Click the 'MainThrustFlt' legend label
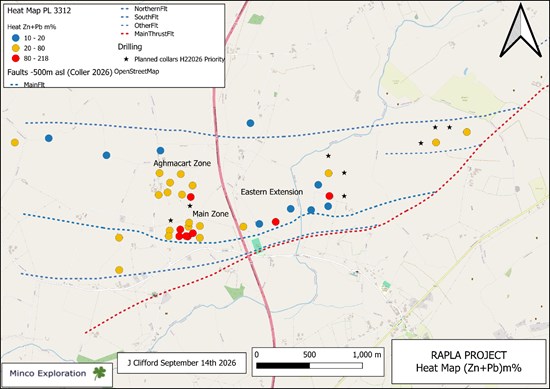 point(154,34)
